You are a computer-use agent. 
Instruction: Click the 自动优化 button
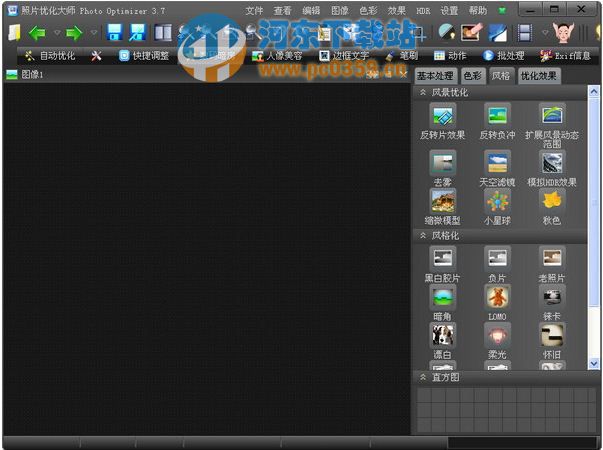point(50,56)
